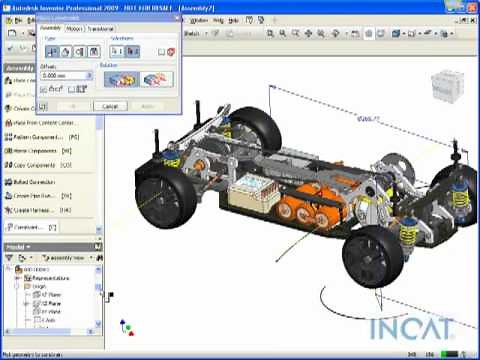Open the Help menu
Image resolution: width=480 pixels, height=360 pixels.
pos(233,21)
